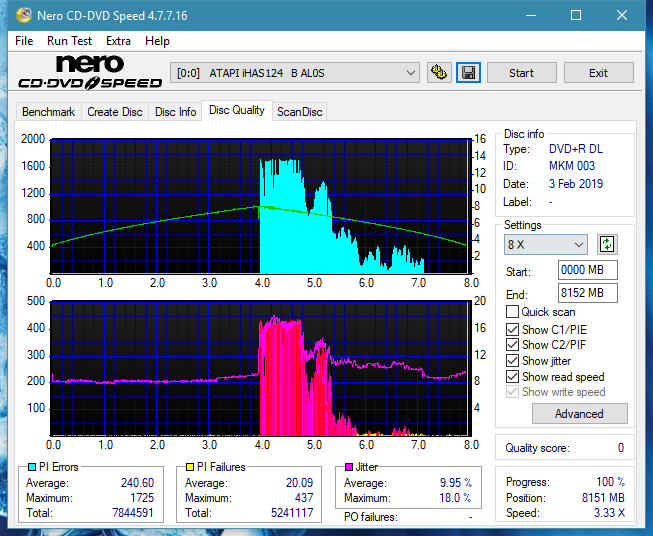Toggle Show read speed checkbox
The width and height of the screenshot is (653, 536).
tap(512, 376)
